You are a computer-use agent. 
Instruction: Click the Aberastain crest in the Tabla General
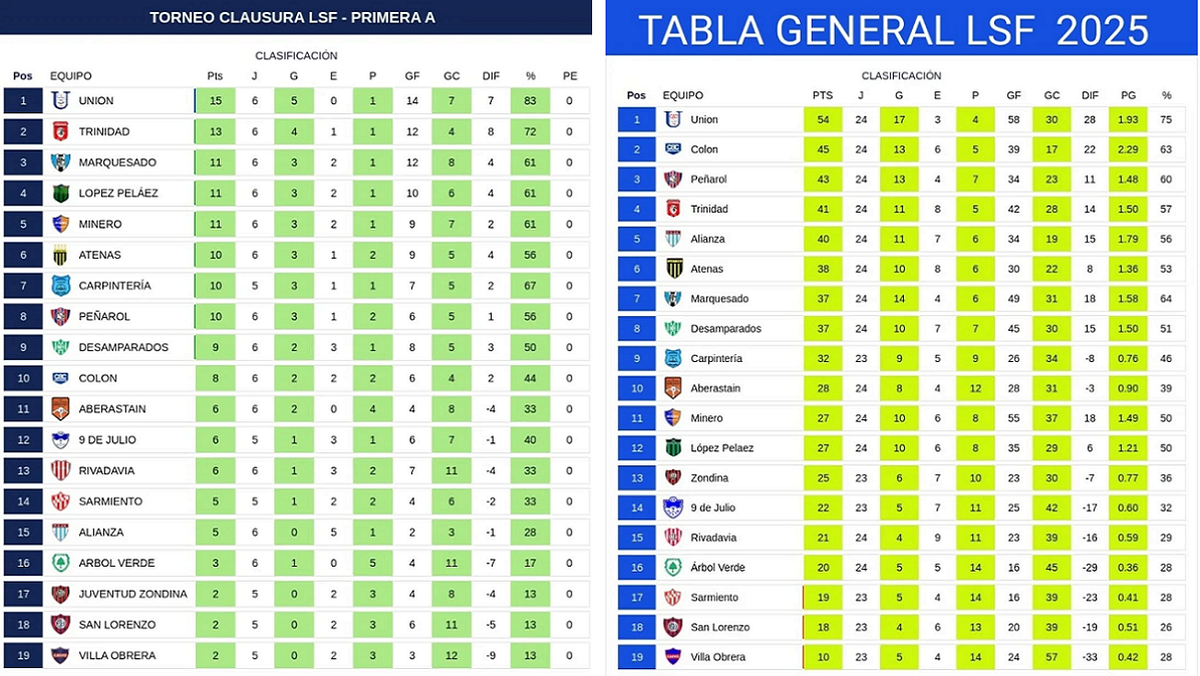pyautogui.click(x=673, y=388)
